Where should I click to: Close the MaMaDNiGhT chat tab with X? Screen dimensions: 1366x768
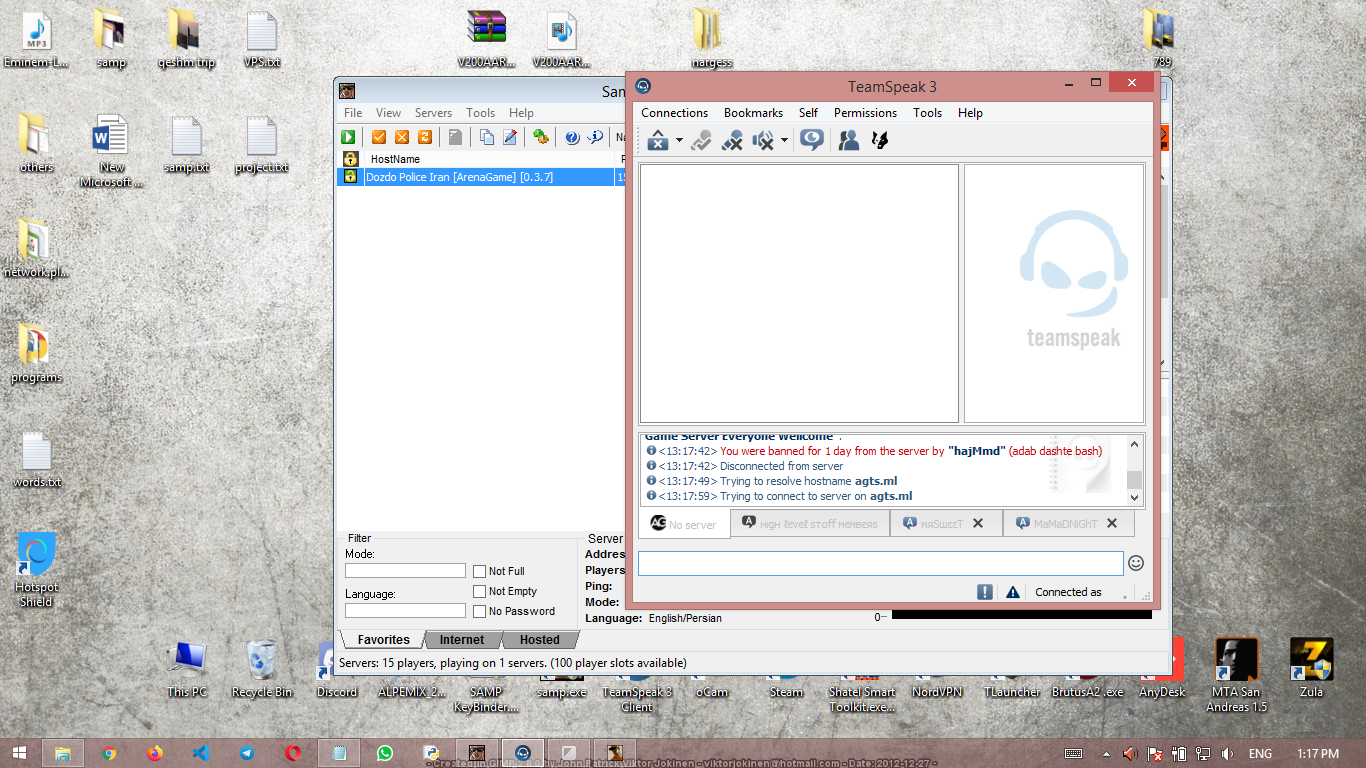1112,523
